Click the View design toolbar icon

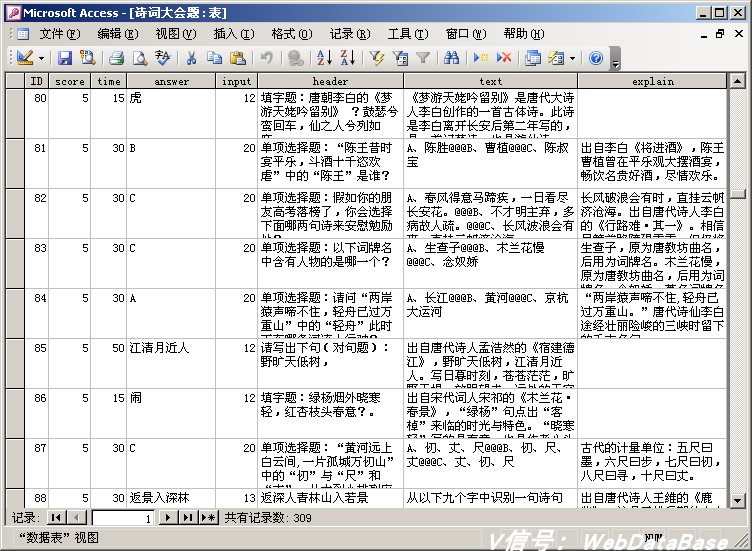click(x=24, y=58)
